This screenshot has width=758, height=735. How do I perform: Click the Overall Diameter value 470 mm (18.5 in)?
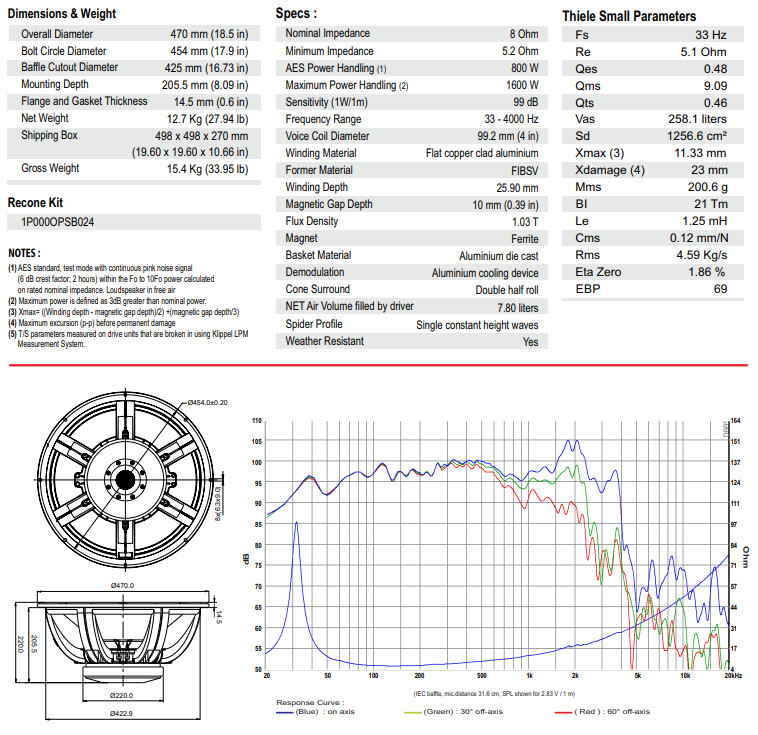coord(209,34)
